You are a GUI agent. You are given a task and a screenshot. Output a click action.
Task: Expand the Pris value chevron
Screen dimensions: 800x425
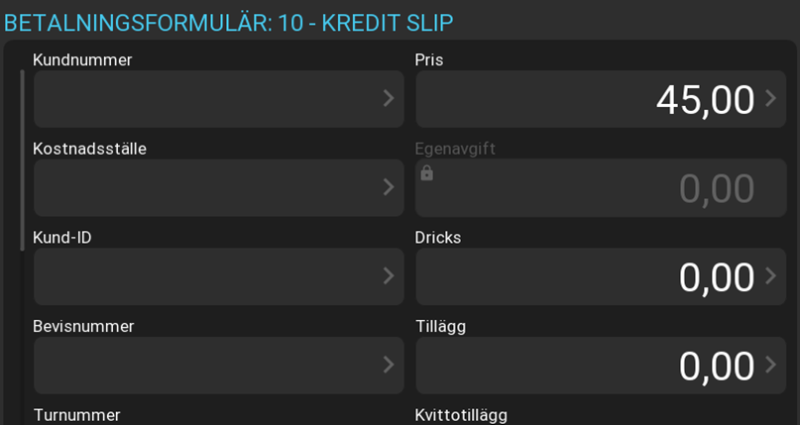pyautogui.click(x=770, y=98)
